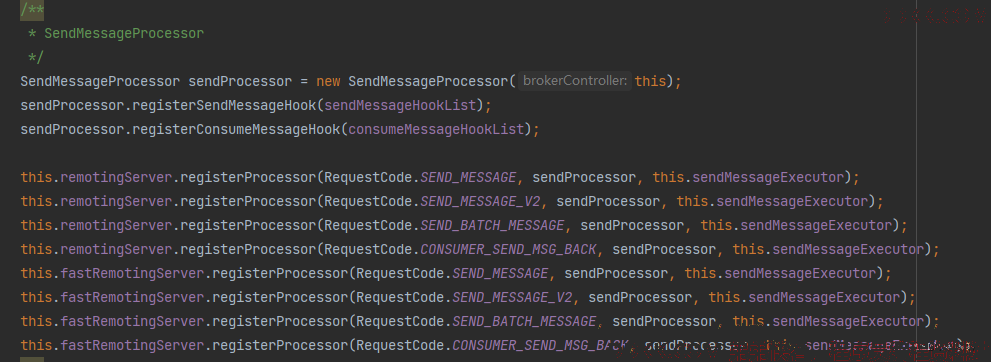Click SEND_MESSAGE on the first fastRemotingServer line

pyautogui.click(x=500, y=274)
